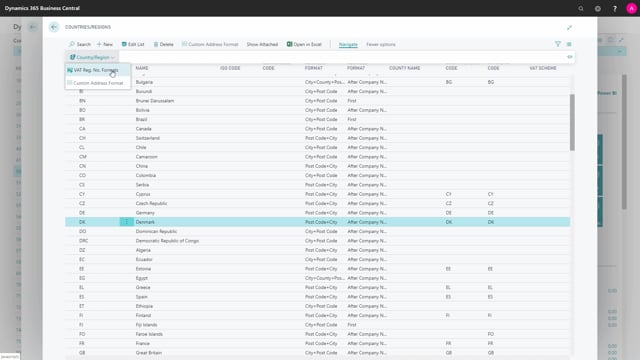
Task: Open row options for Denmark
Action: [x=126, y=222]
